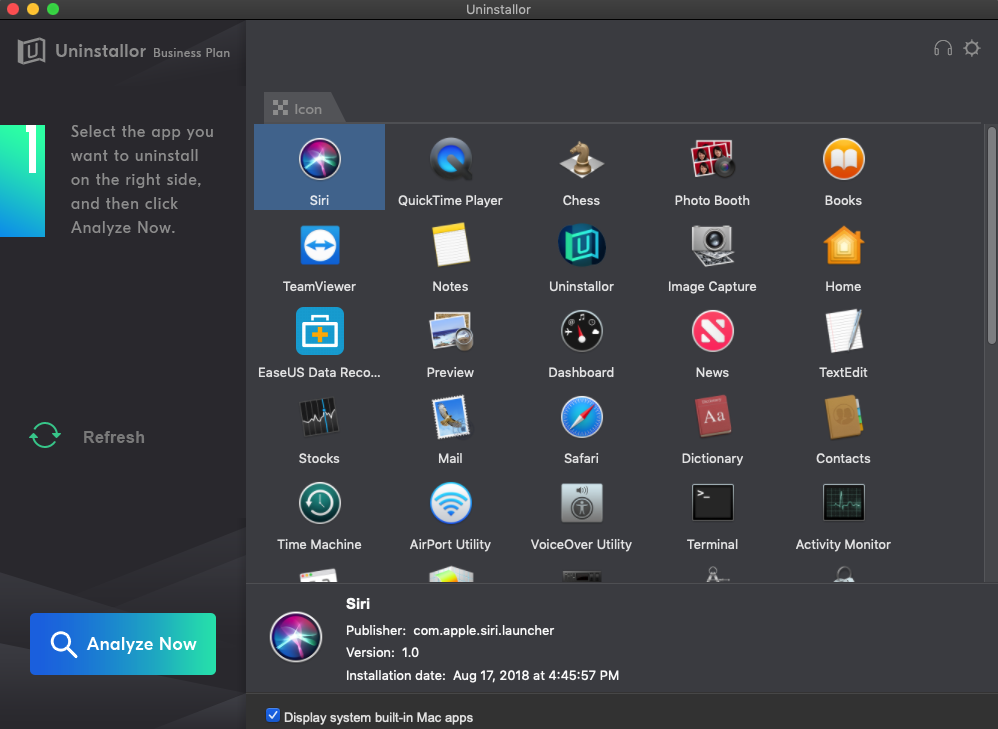Image resolution: width=998 pixels, height=729 pixels.
Task: Pick the Photo Booth app
Action: (712, 159)
